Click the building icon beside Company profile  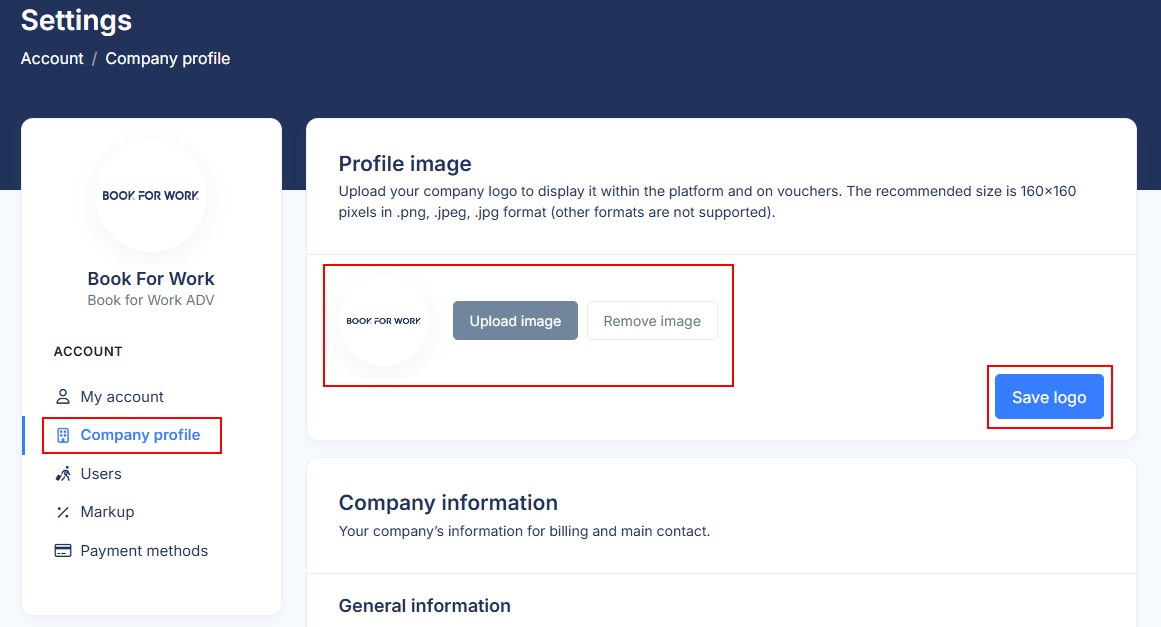[63, 435]
